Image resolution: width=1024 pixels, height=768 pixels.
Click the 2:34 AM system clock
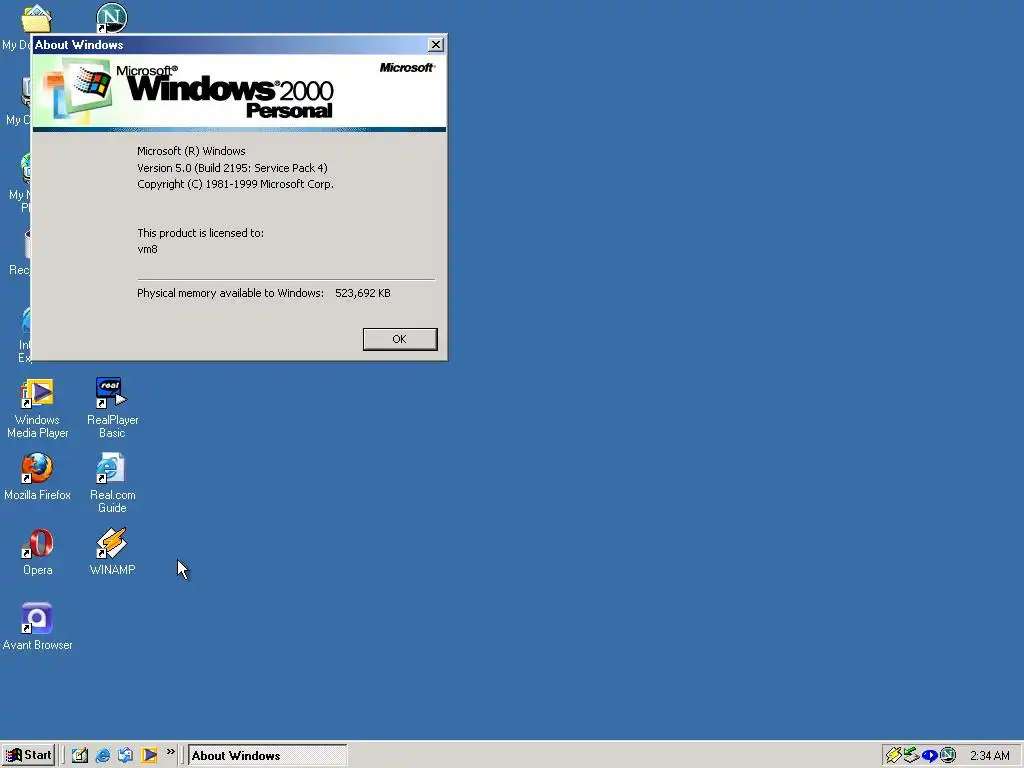point(989,756)
